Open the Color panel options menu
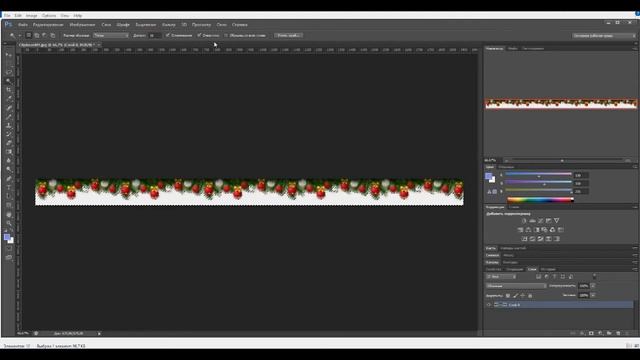Screen dimensions: 640x360 click(635, 167)
